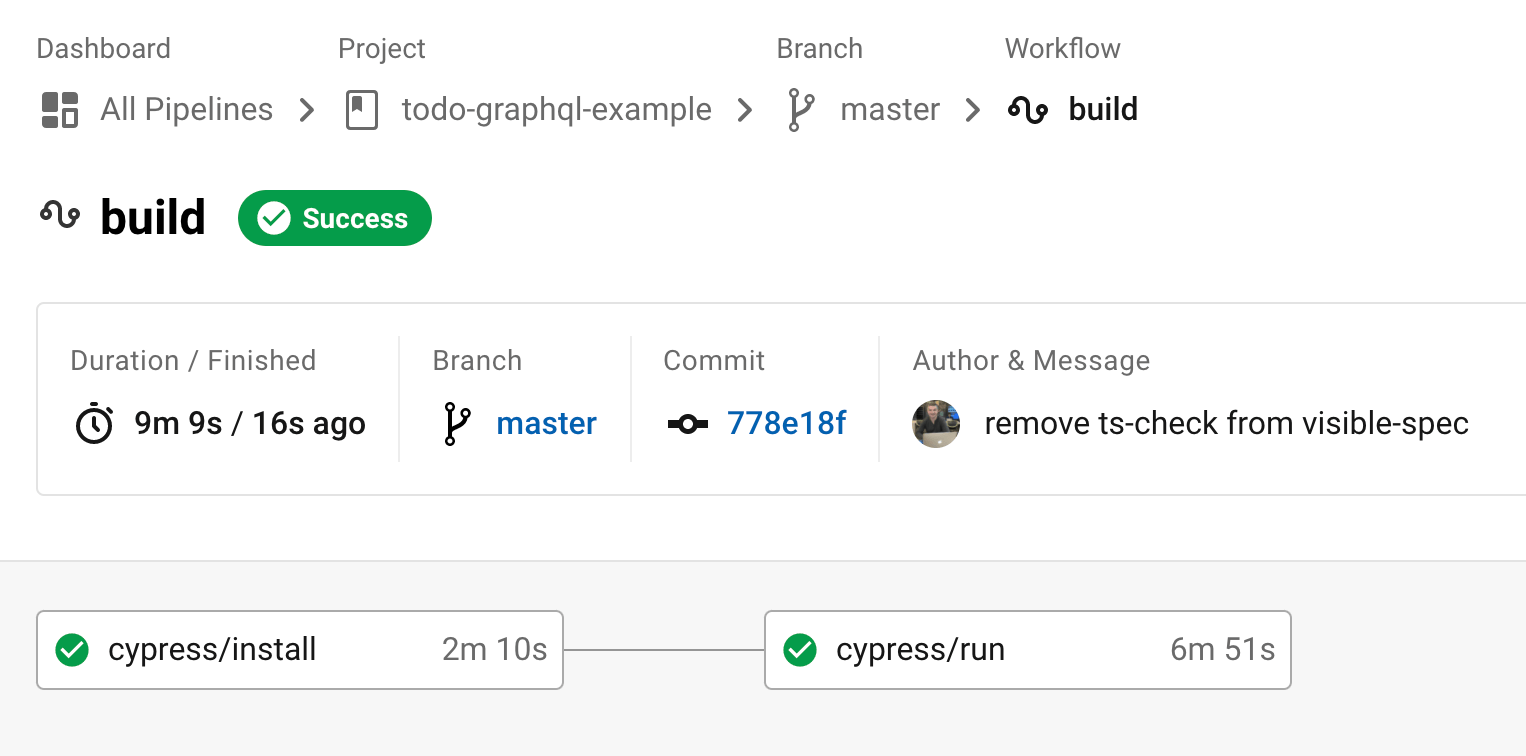Click the 2m 10s job duration
The width and height of the screenshot is (1526, 756).
495,650
